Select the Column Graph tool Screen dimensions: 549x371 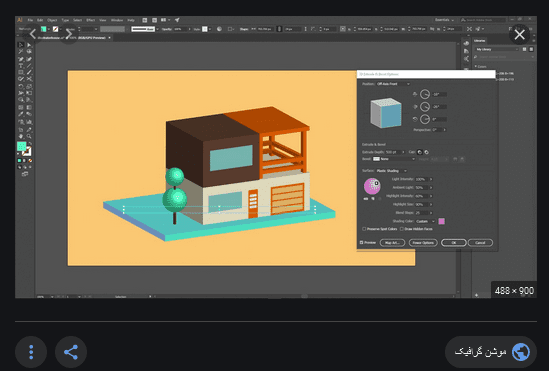pyautogui.click(x=29, y=122)
